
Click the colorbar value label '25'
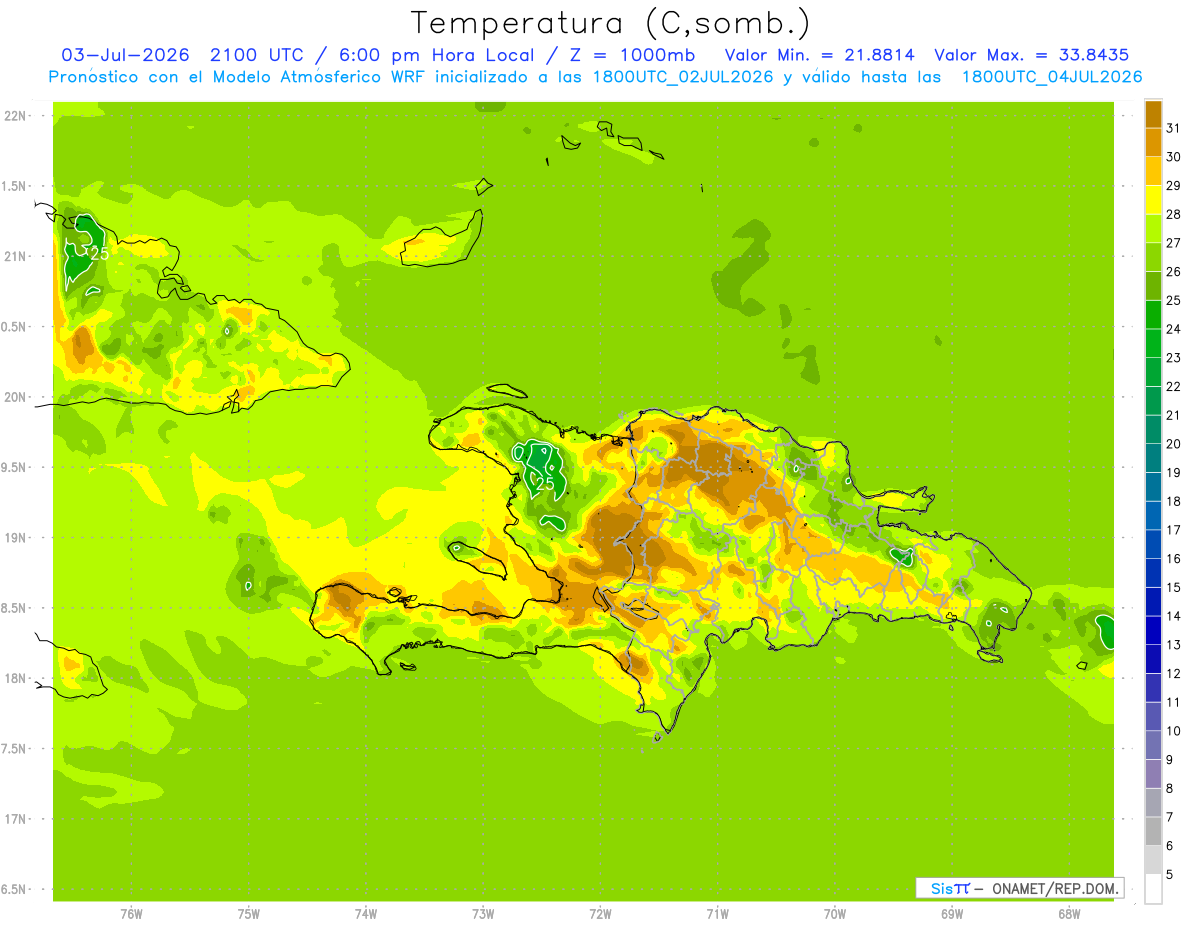coord(1173,300)
